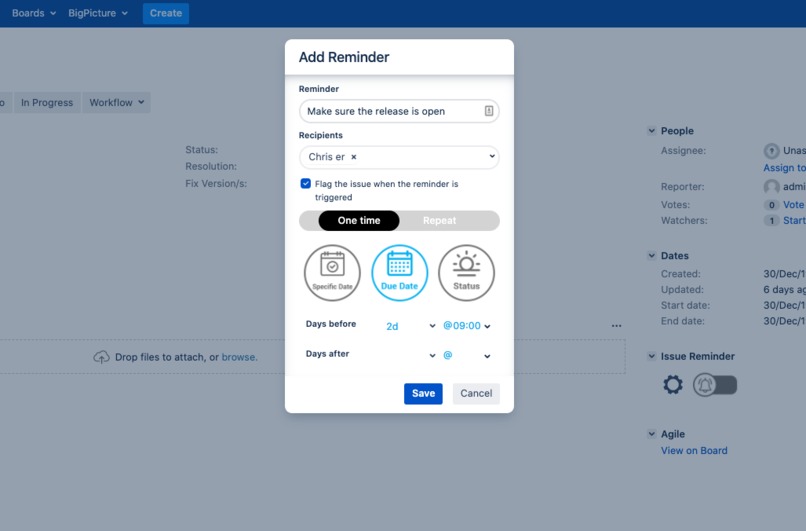Select the Status reminder icon
The image size is (806, 531).
click(466, 272)
